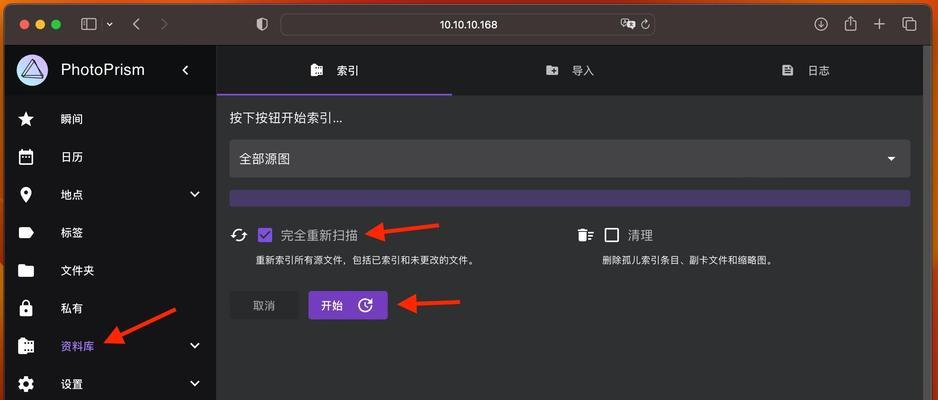Expand the 设置 submenu chevron
Screen dimensions: 938x400
click(x=194, y=383)
